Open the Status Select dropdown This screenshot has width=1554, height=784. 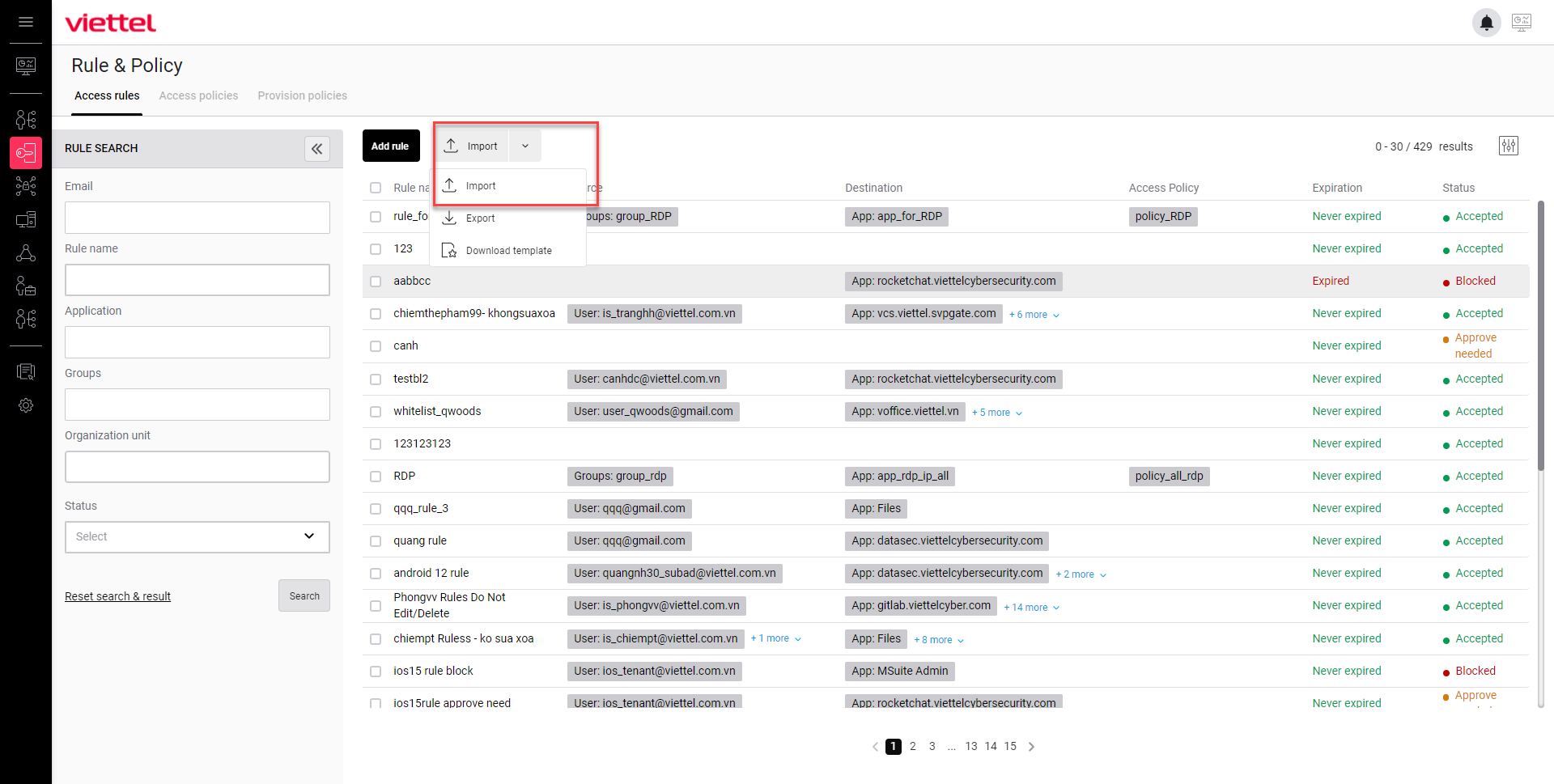pos(197,536)
